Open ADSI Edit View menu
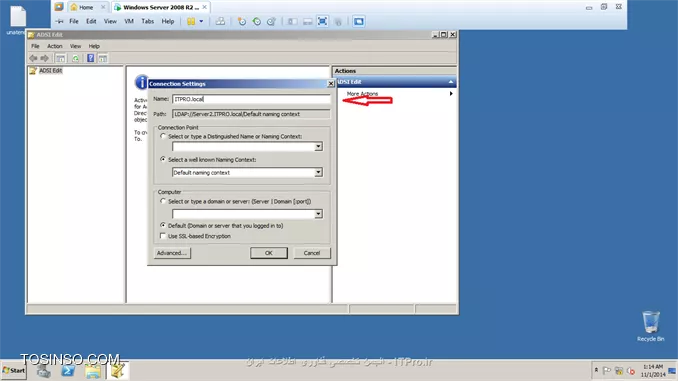The width and height of the screenshot is (678, 381). 76,46
